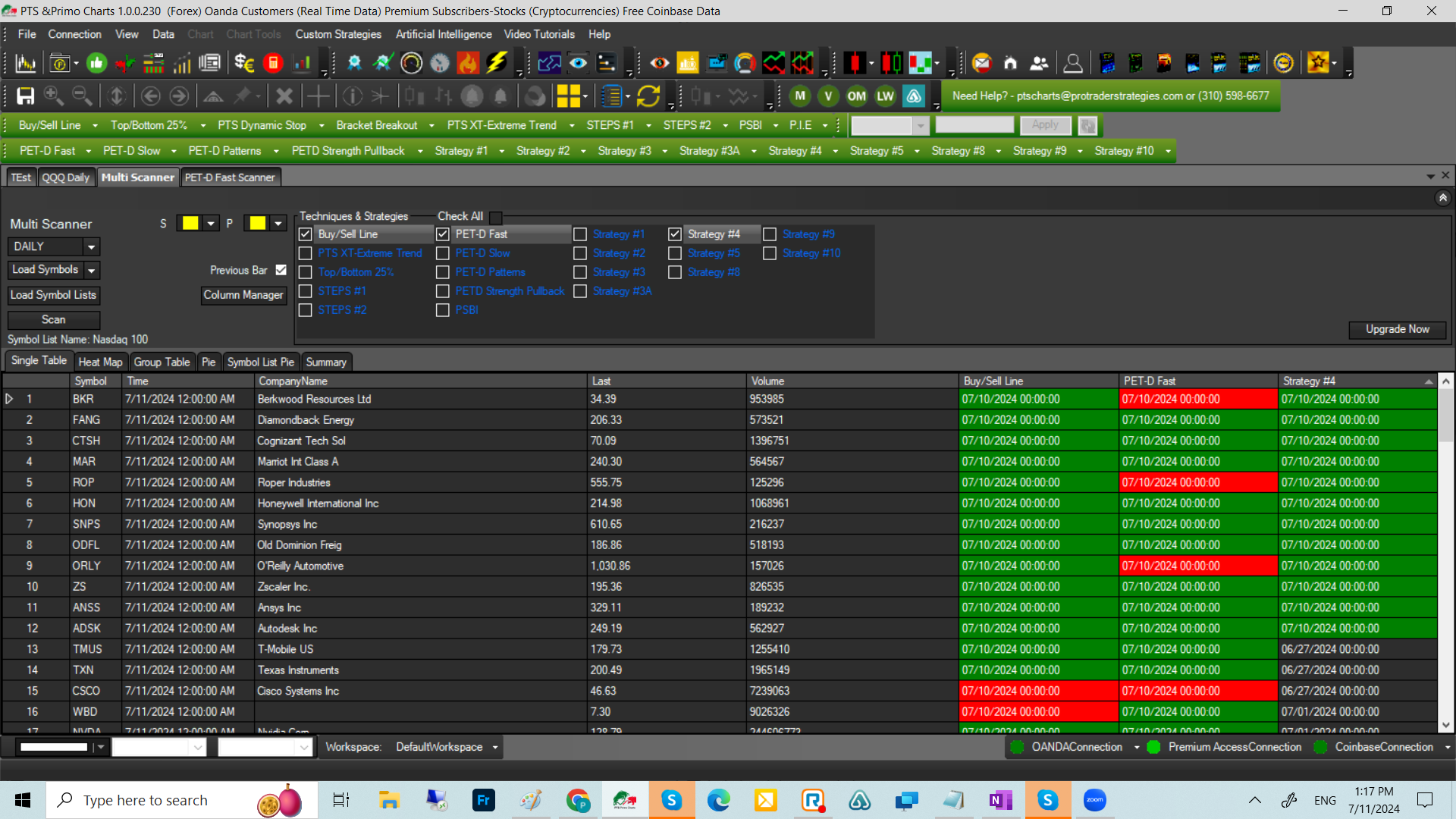Toggle the Check All checkbox
This screenshot has width=1456, height=819.
[x=496, y=217]
